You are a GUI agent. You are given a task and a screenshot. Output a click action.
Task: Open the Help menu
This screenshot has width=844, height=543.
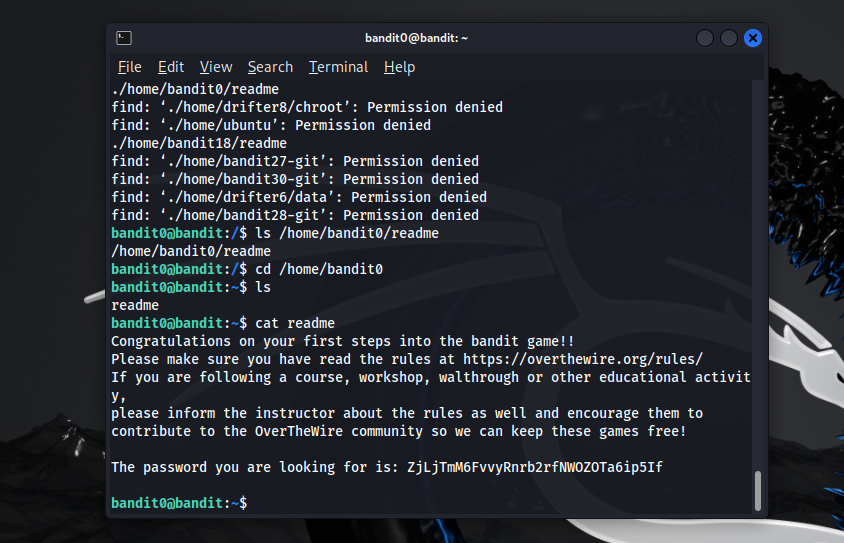(x=399, y=67)
